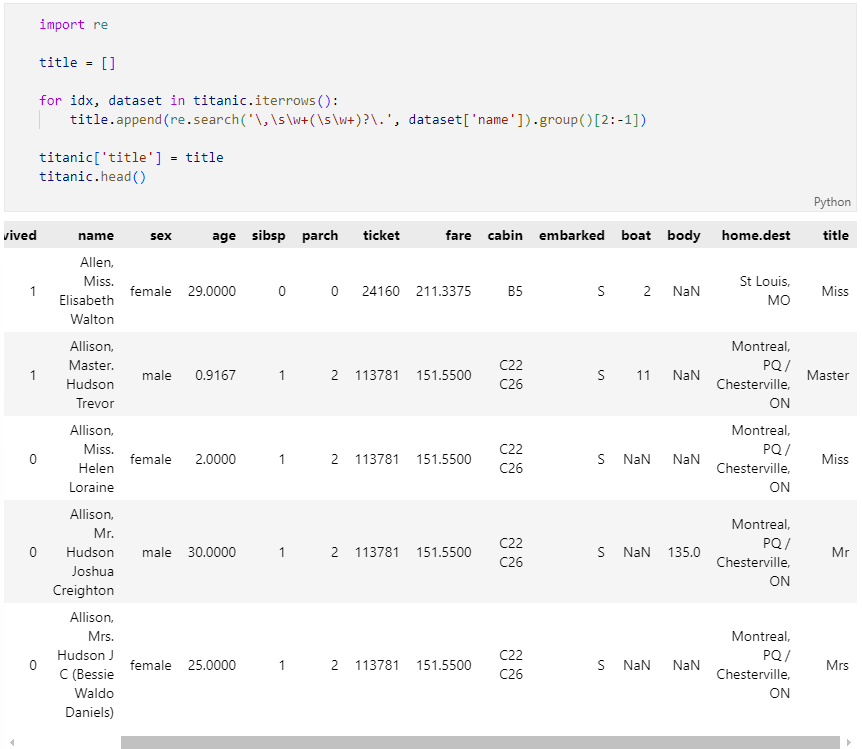
Task: Click the left scroll arrow of the table
Action: point(10,742)
